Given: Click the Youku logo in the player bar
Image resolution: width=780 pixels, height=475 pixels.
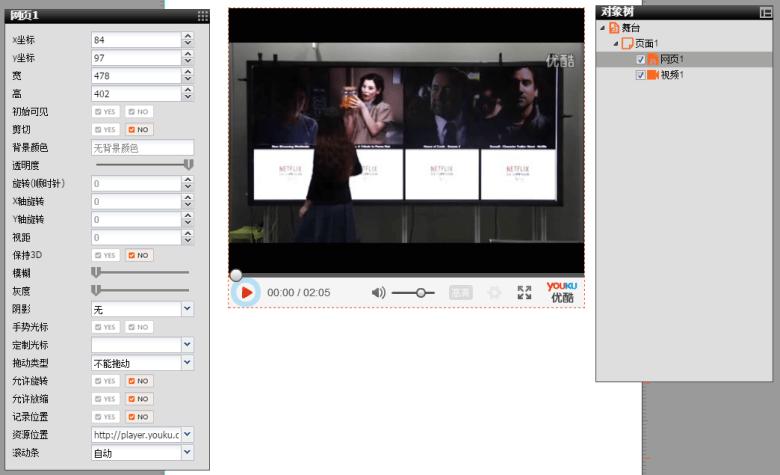Looking at the screenshot, I should [561, 291].
